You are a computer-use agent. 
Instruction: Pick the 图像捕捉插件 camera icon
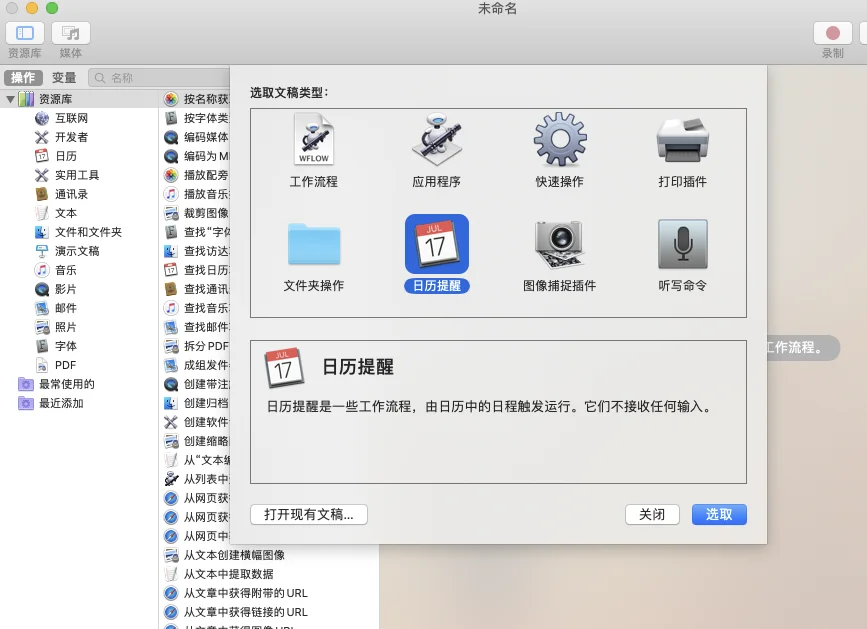tap(560, 244)
